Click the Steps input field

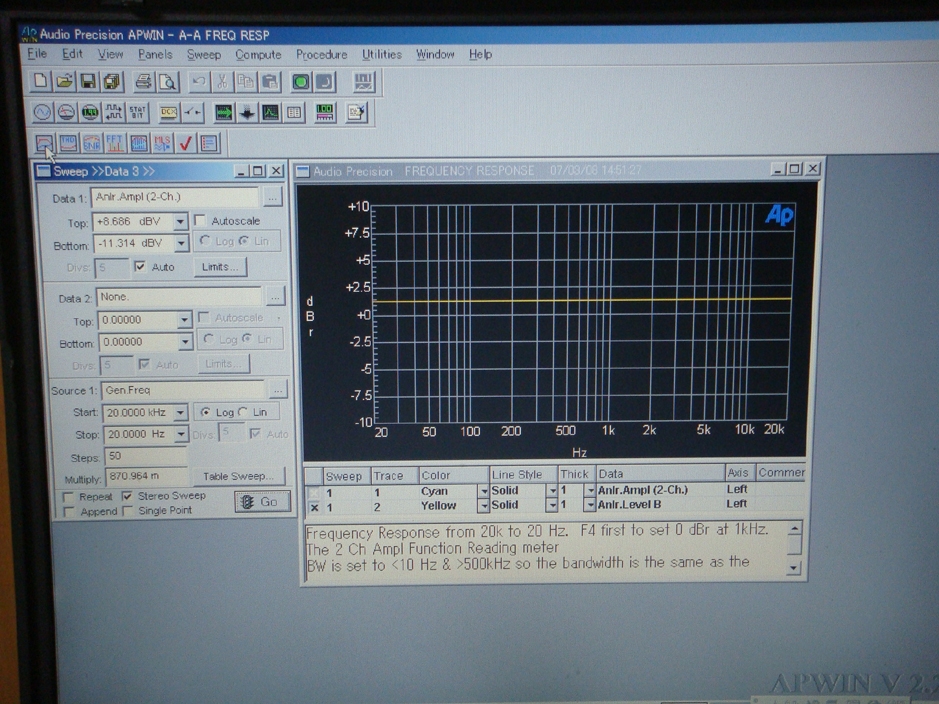point(146,456)
